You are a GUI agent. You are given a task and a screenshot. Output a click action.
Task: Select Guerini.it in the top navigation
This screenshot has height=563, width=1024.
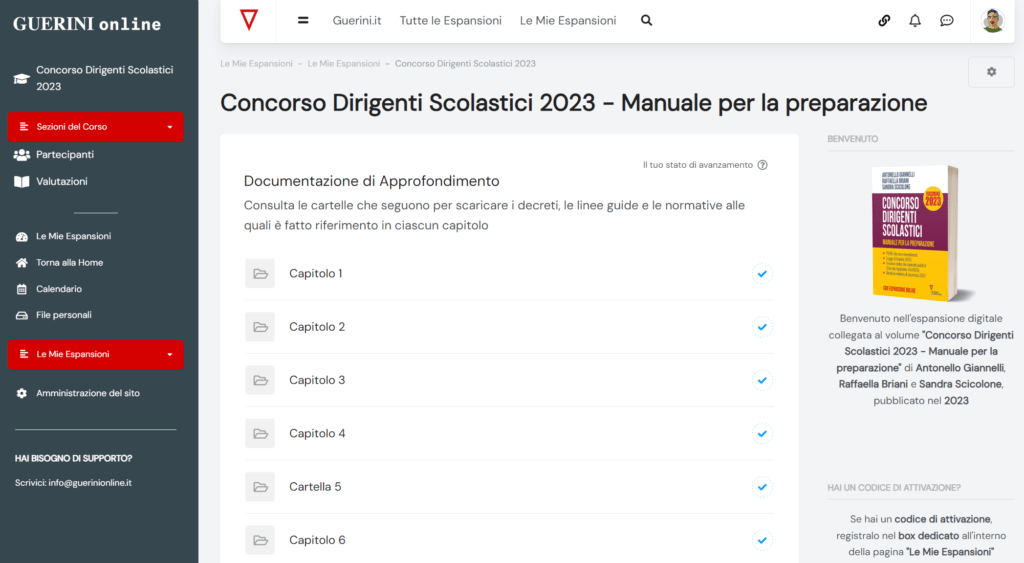360,20
